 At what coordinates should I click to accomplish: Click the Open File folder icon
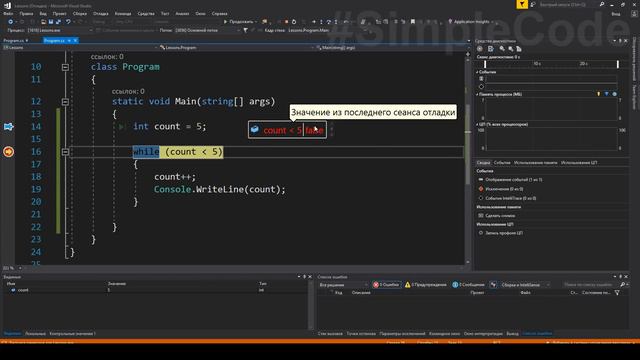43,22
